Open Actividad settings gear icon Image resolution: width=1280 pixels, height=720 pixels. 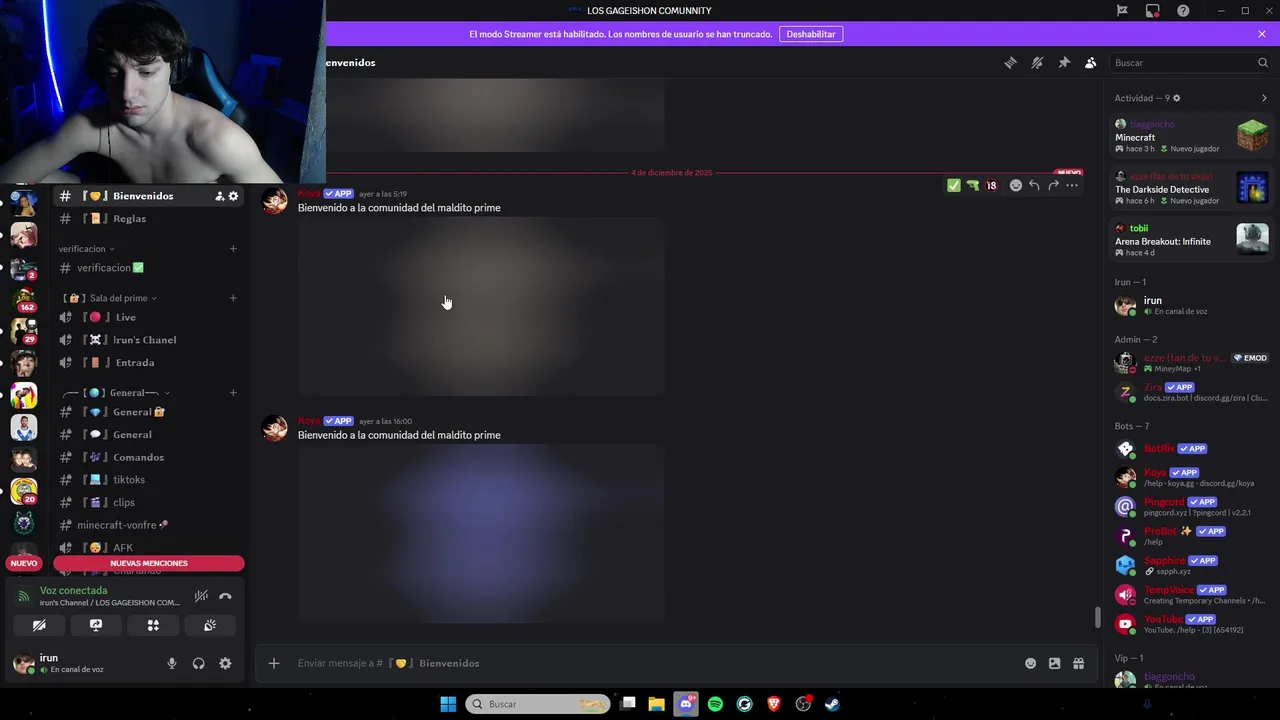(x=1176, y=98)
